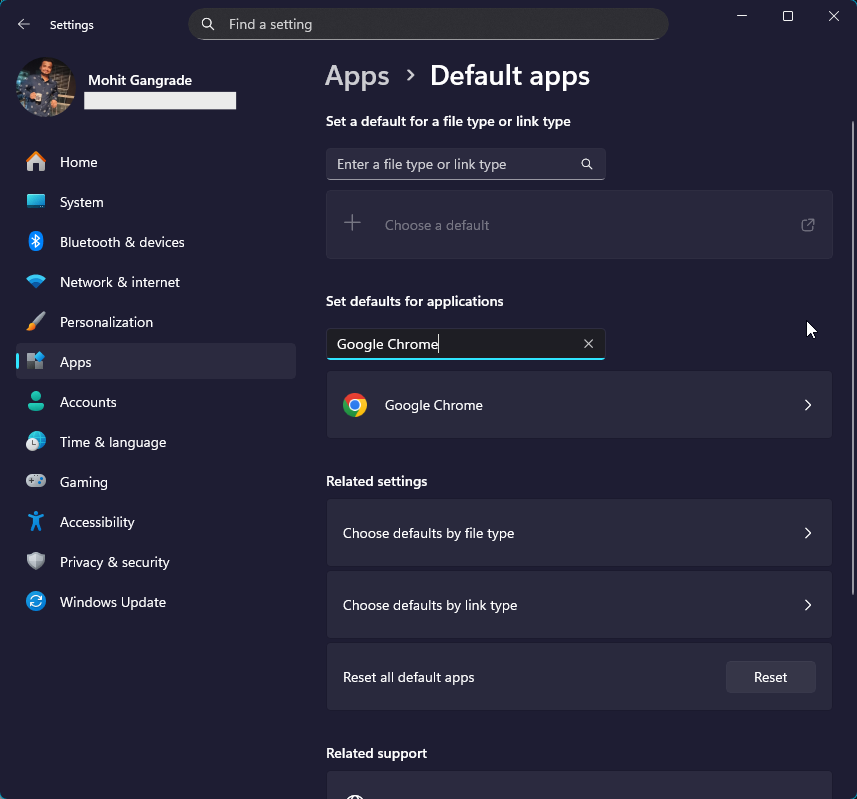Expand Choose defaults by link type

[x=808, y=605]
